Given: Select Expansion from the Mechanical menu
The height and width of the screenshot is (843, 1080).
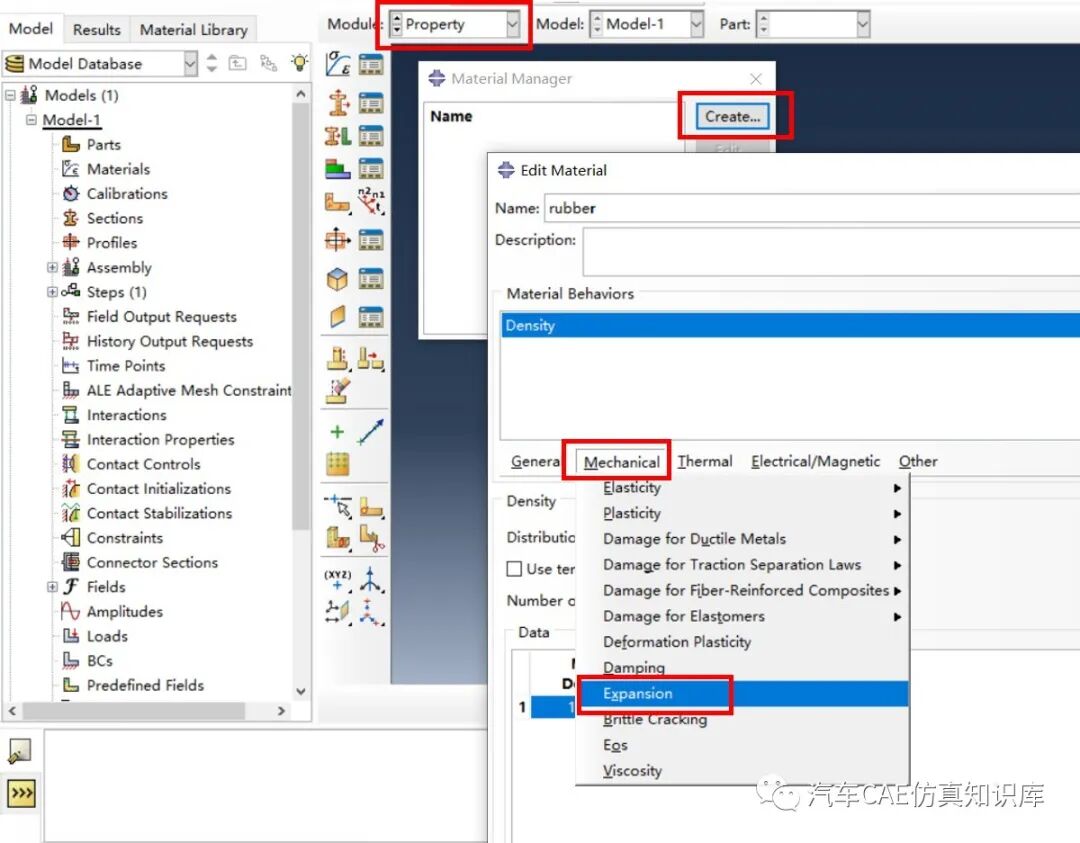Looking at the screenshot, I should point(742,694).
